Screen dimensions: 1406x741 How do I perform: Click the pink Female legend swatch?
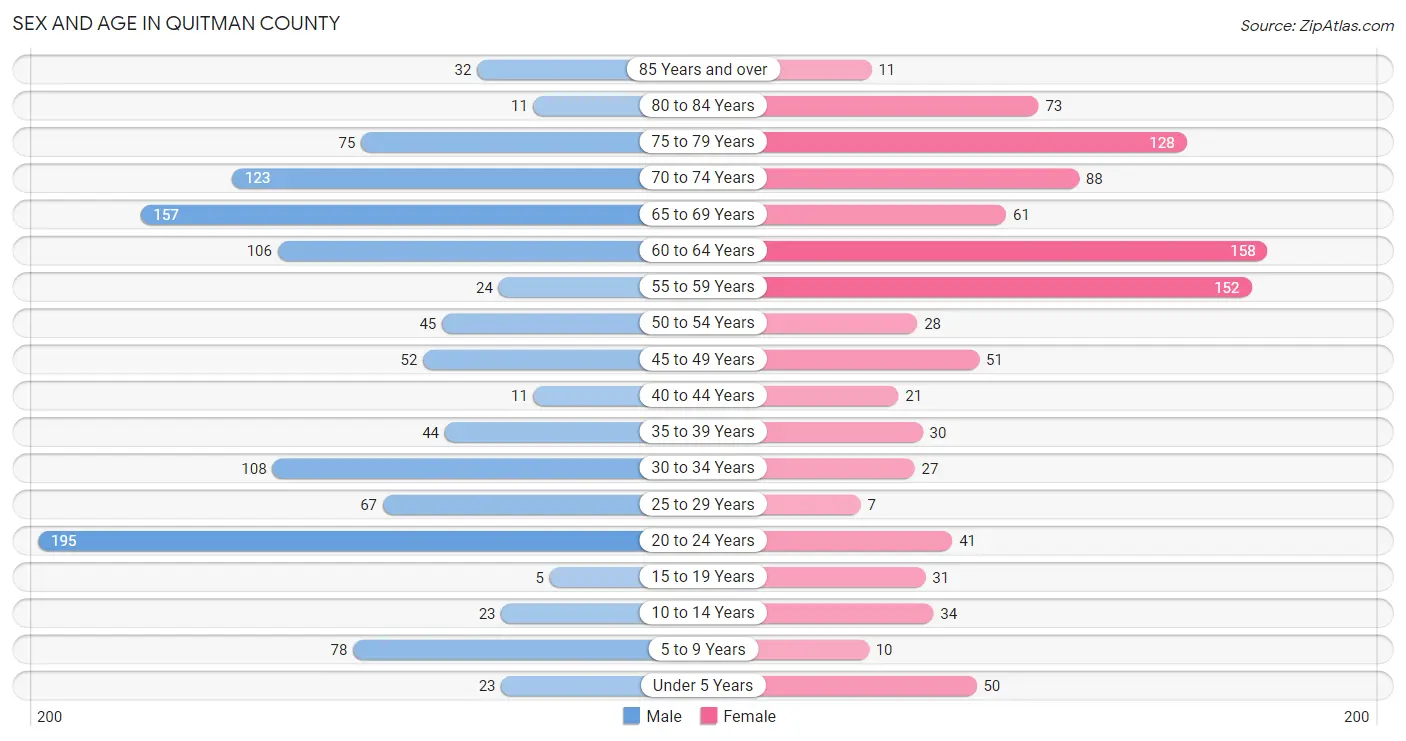point(709,716)
